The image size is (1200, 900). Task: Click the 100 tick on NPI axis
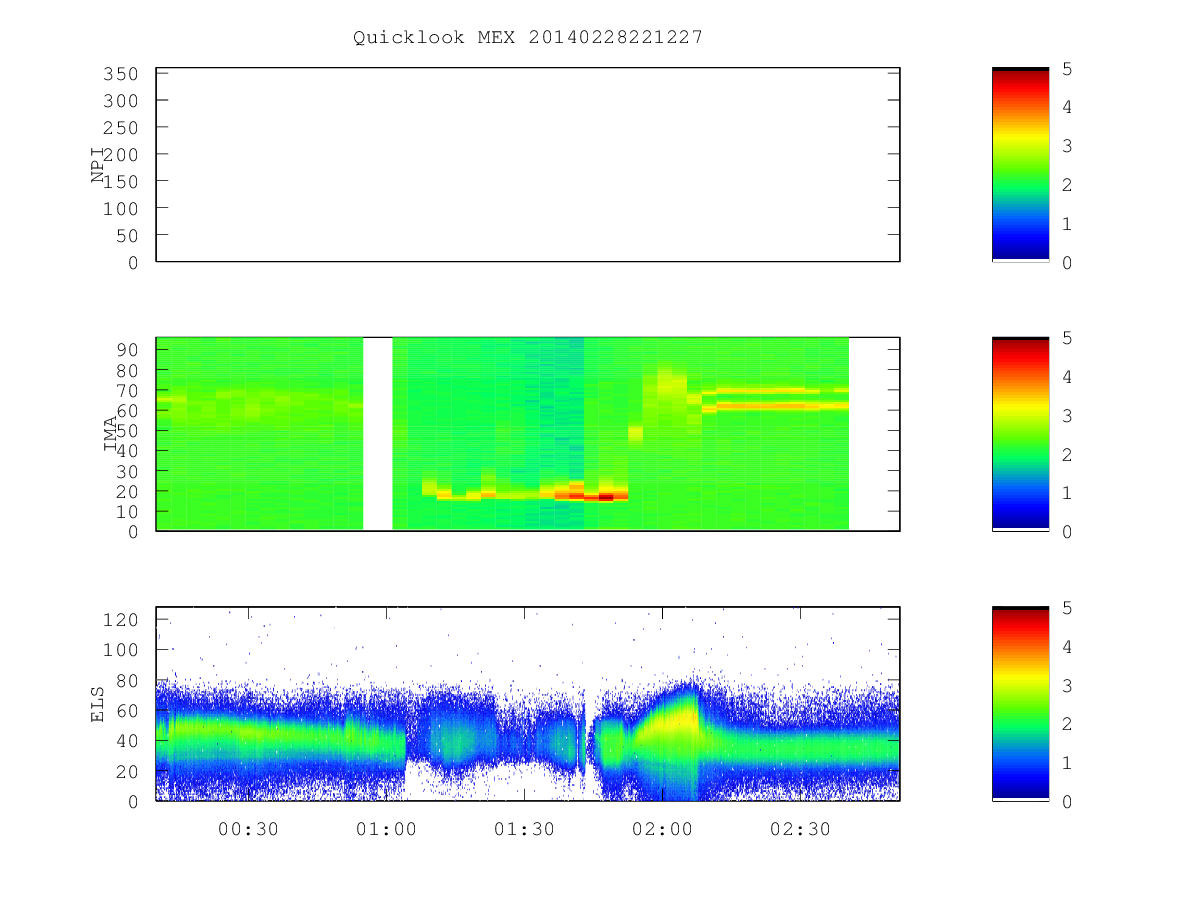pyautogui.click(x=120, y=208)
